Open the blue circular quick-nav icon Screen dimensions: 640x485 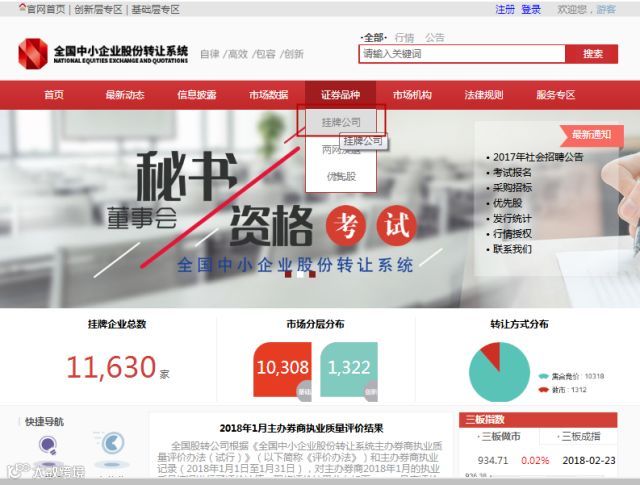point(112,443)
